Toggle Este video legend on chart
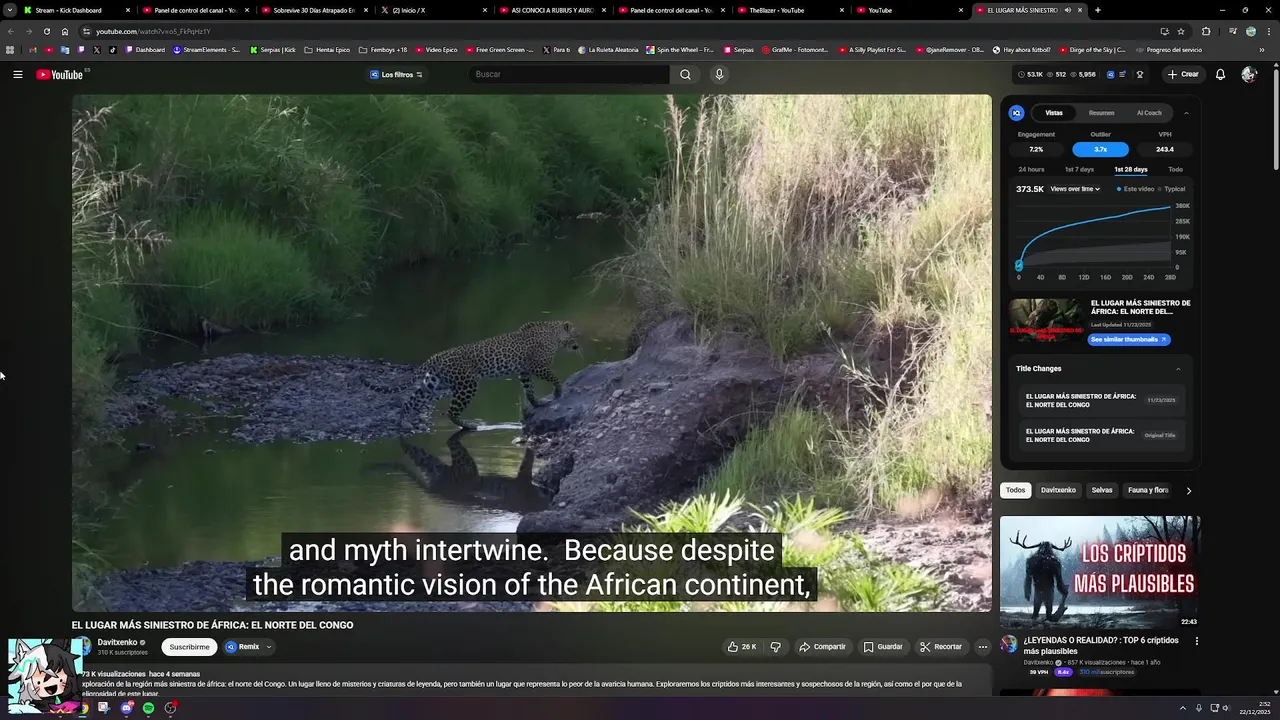This screenshot has height=720, width=1280. click(x=1135, y=189)
